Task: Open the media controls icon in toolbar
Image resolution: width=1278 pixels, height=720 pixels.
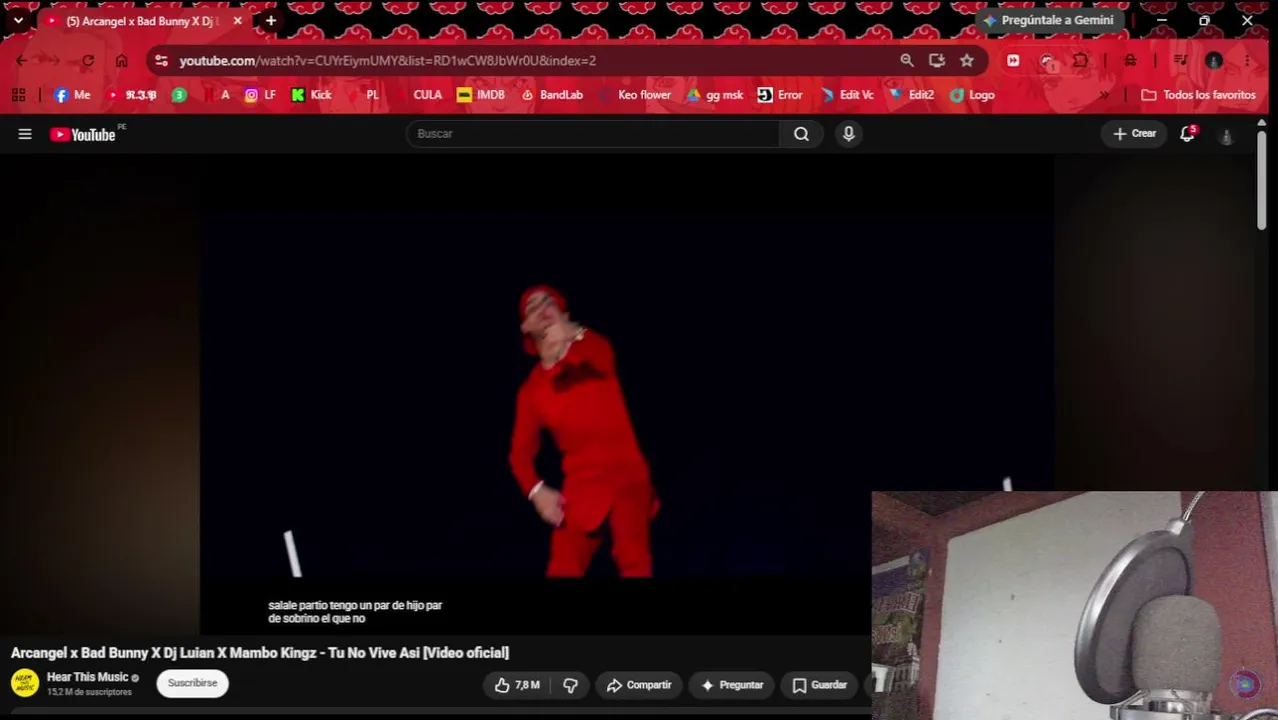Action: pyautogui.click(x=1180, y=61)
